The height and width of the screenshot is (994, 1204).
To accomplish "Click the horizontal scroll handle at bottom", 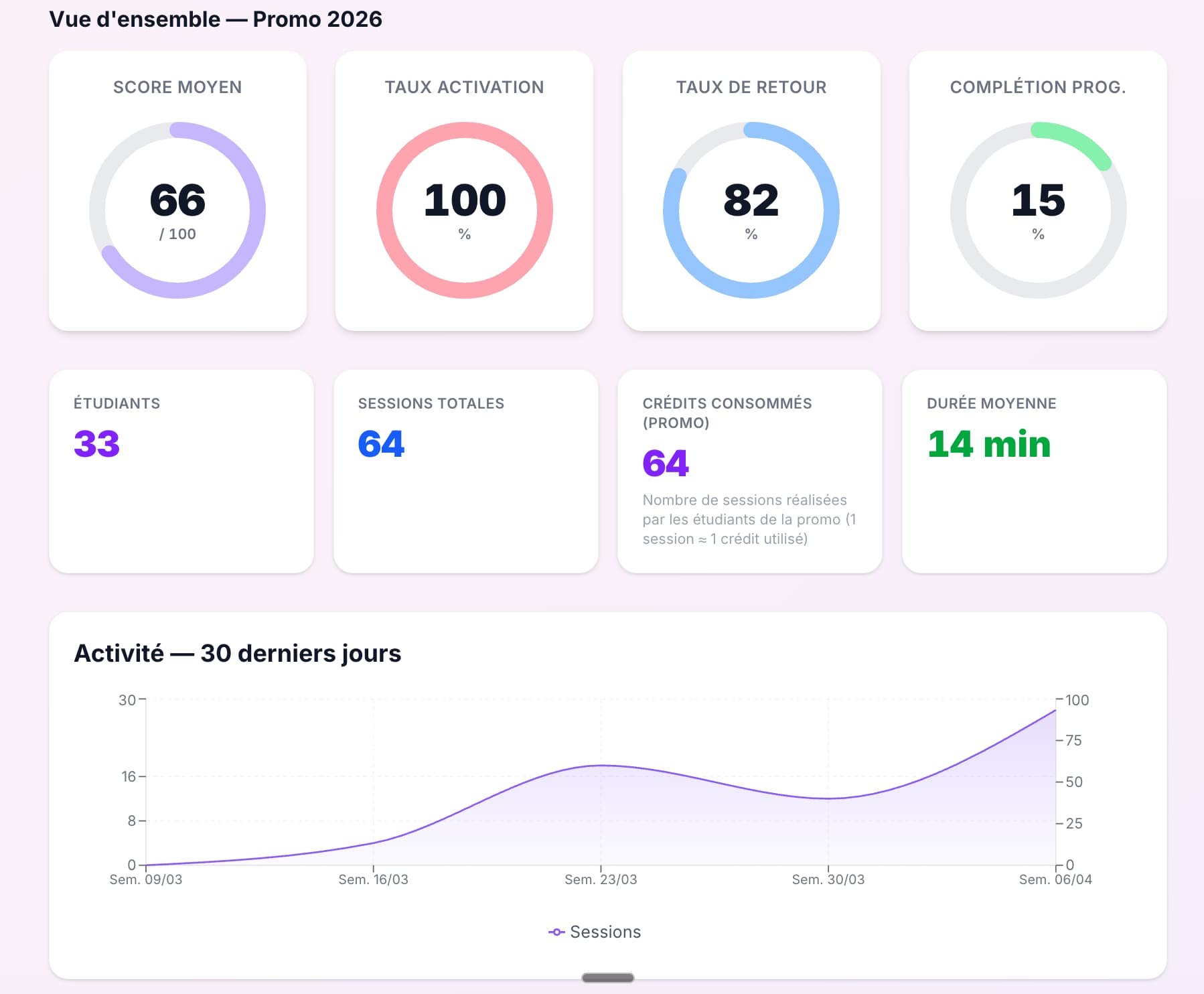I will pos(608,978).
